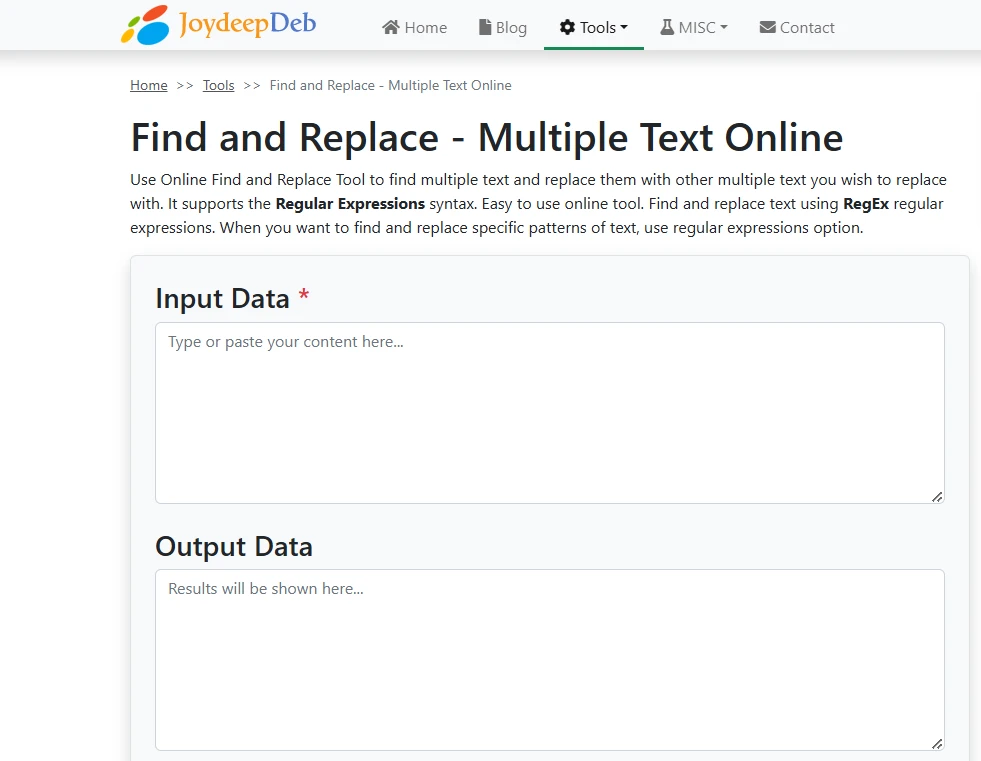Follow the Tools breadcrumb link
Viewport: 981px width, 761px height.
(x=218, y=85)
